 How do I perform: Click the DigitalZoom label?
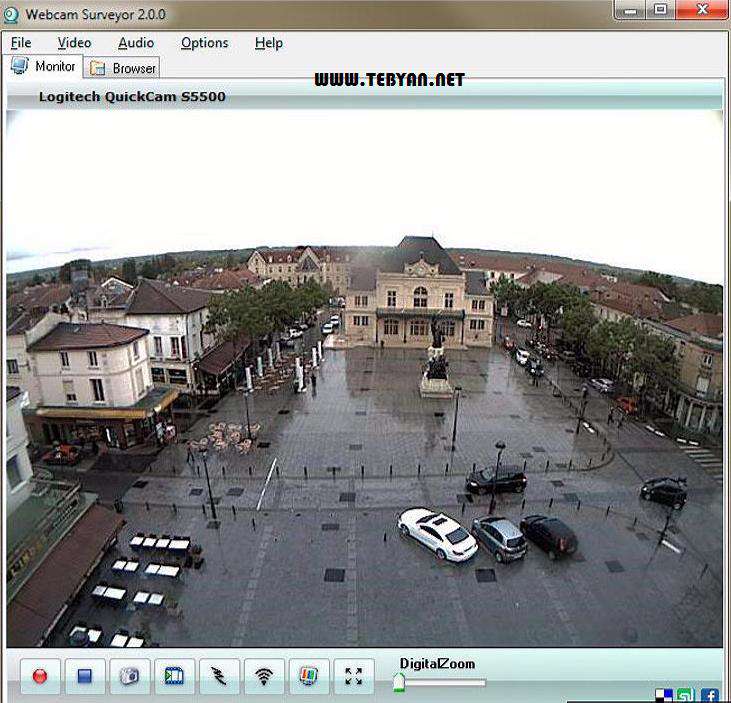pos(437,664)
